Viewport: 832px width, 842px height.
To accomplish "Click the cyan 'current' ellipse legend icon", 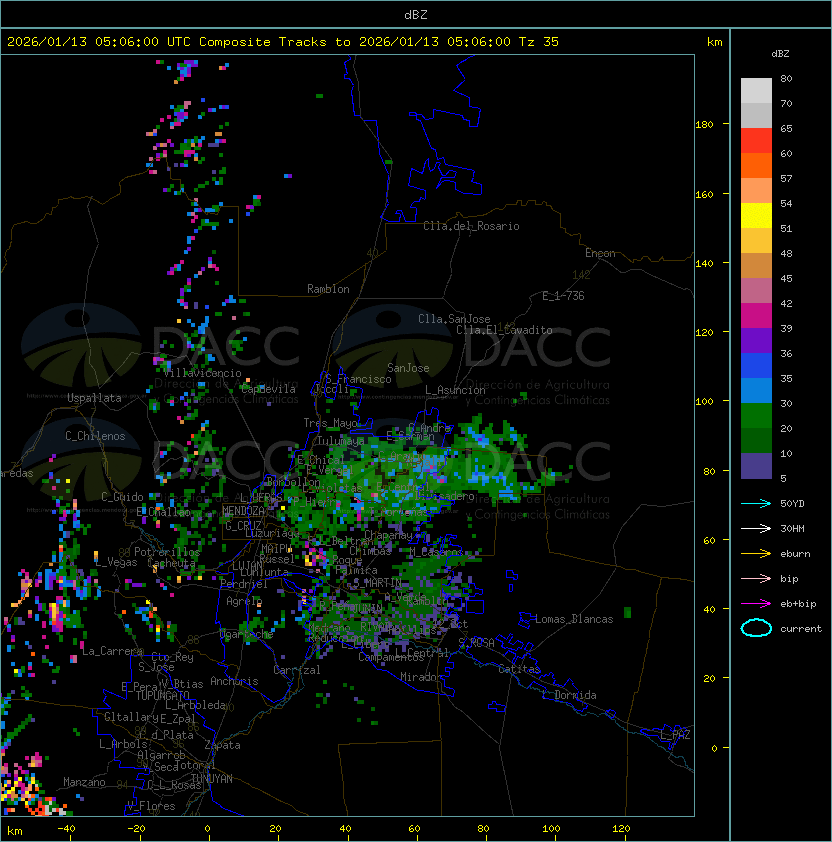I will point(756,628).
